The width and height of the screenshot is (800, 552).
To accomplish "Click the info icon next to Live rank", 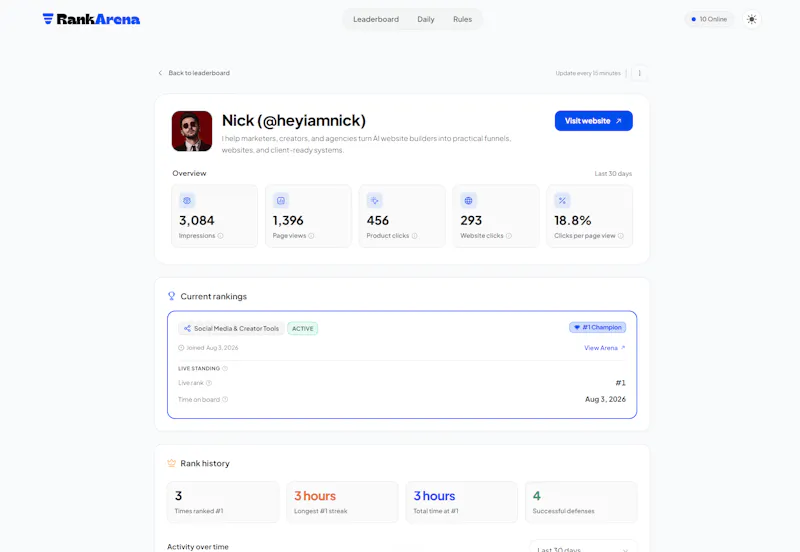I will 209,383.
